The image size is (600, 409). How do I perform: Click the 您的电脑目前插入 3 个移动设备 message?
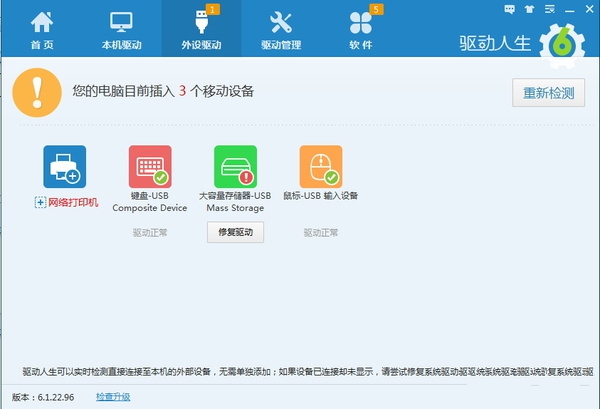pyautogui.click(x=163, y=91)
